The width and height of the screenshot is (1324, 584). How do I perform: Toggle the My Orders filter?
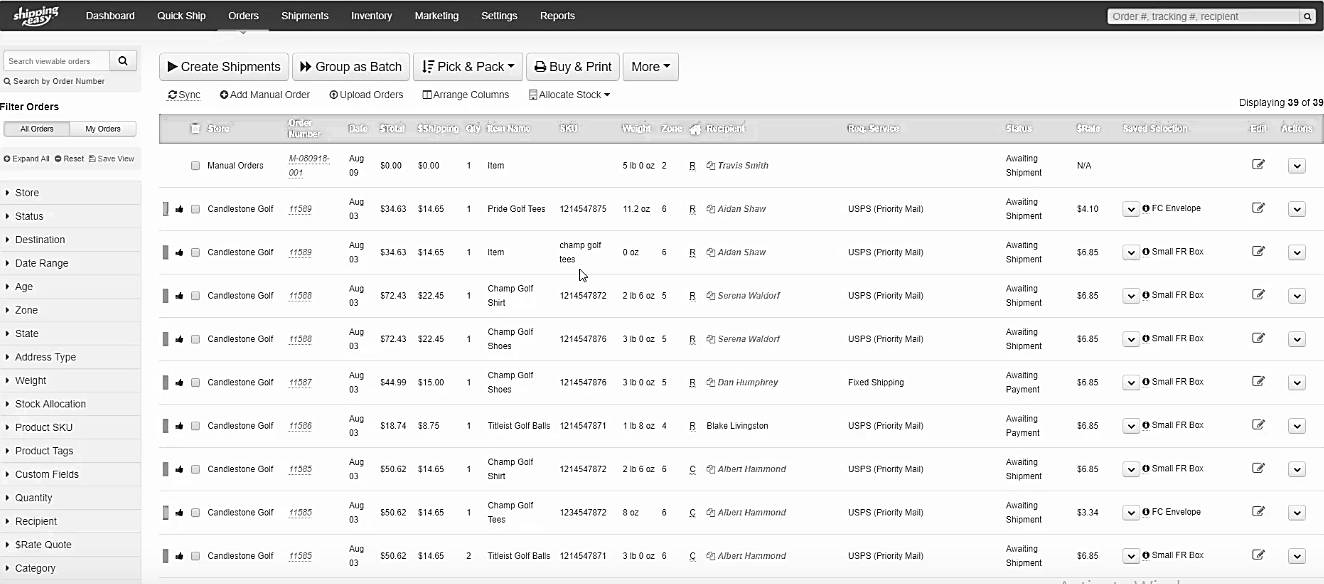102,129
